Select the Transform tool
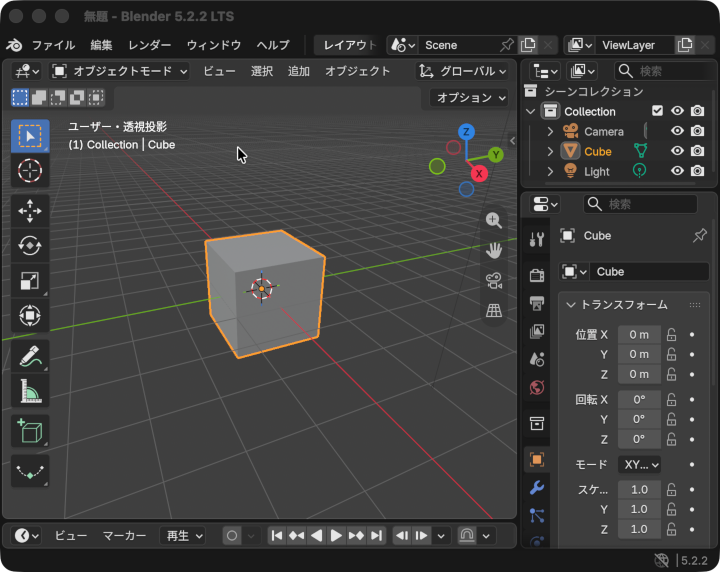Viewport: 720px width, 572px height. [30, 315]
